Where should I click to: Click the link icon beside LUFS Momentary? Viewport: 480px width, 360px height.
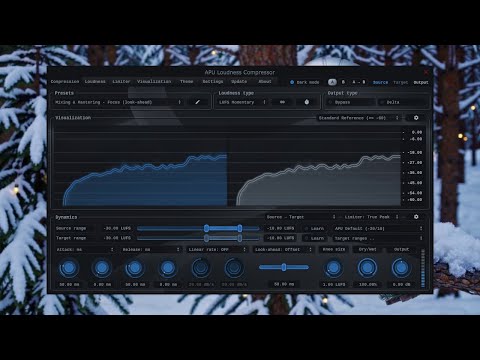pyautogui.click(x=282, y=102)
